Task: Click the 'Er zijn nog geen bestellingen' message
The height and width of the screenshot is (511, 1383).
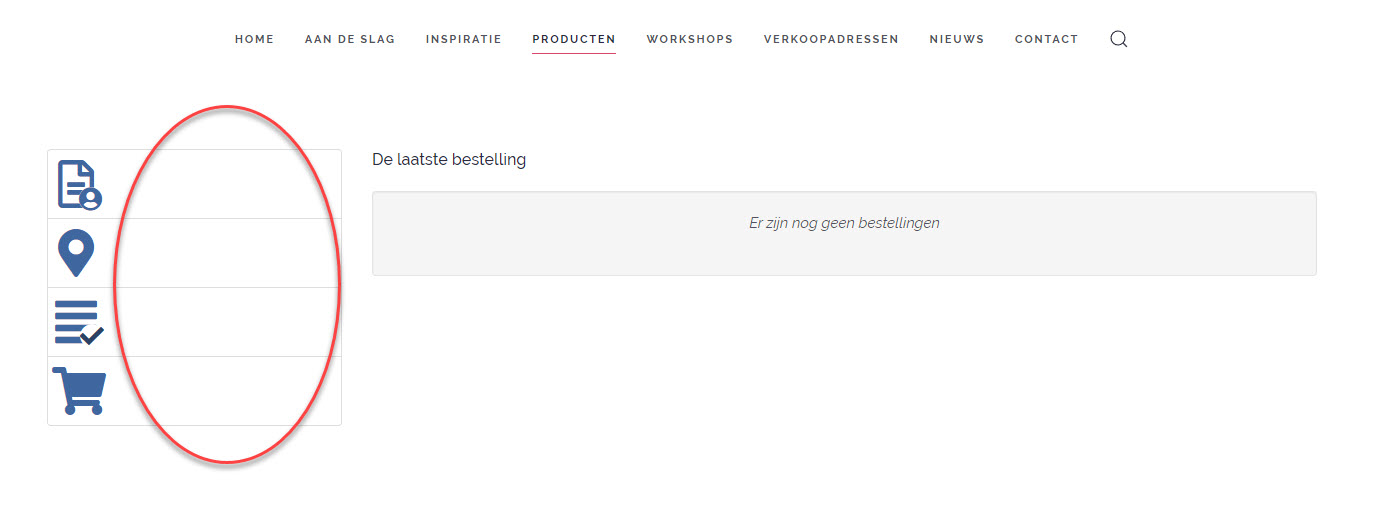Action: tap(844, 223)
